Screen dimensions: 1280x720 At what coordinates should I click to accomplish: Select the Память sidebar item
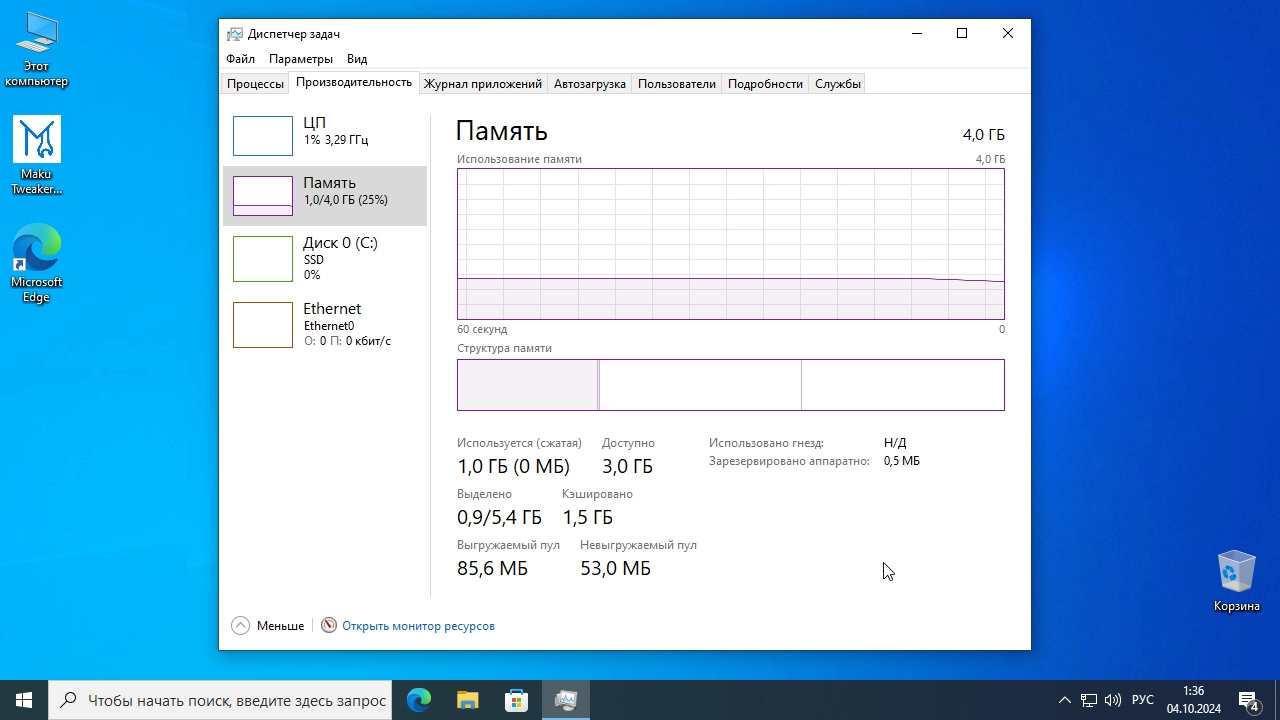point(325,195)
